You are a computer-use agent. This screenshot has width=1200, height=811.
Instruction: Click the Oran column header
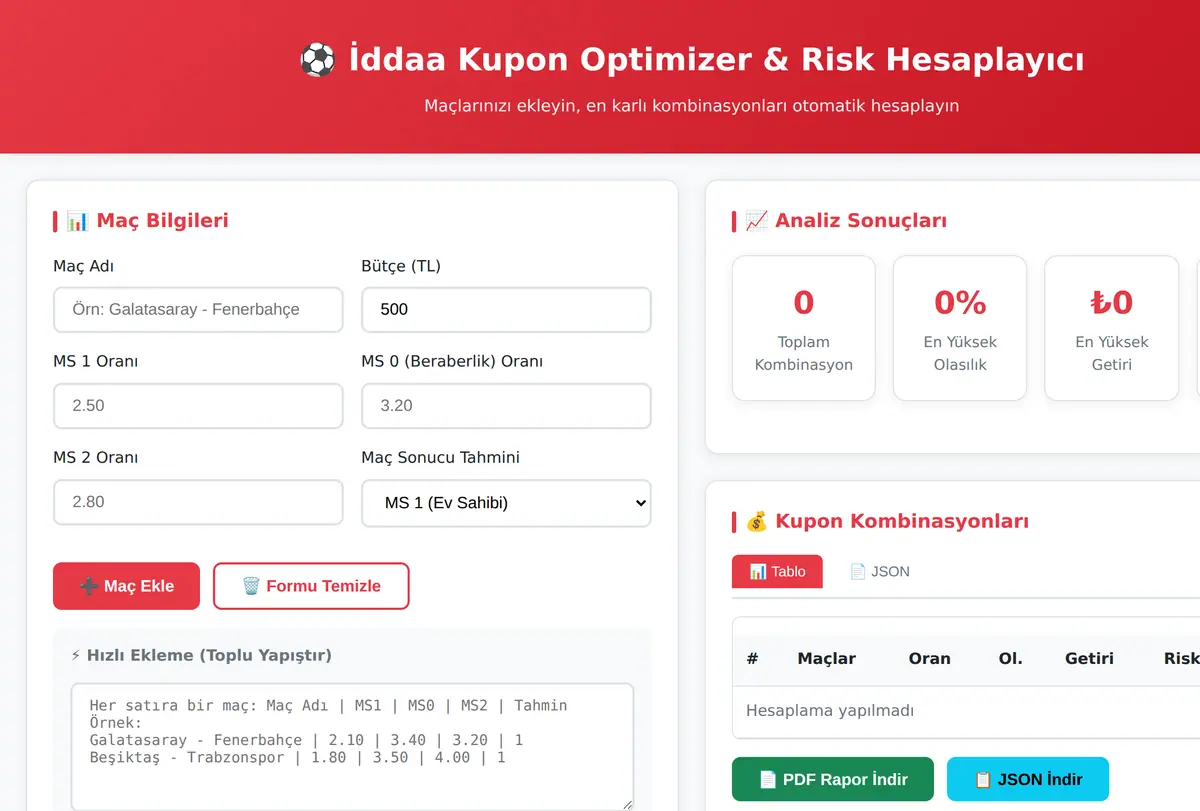929,658
